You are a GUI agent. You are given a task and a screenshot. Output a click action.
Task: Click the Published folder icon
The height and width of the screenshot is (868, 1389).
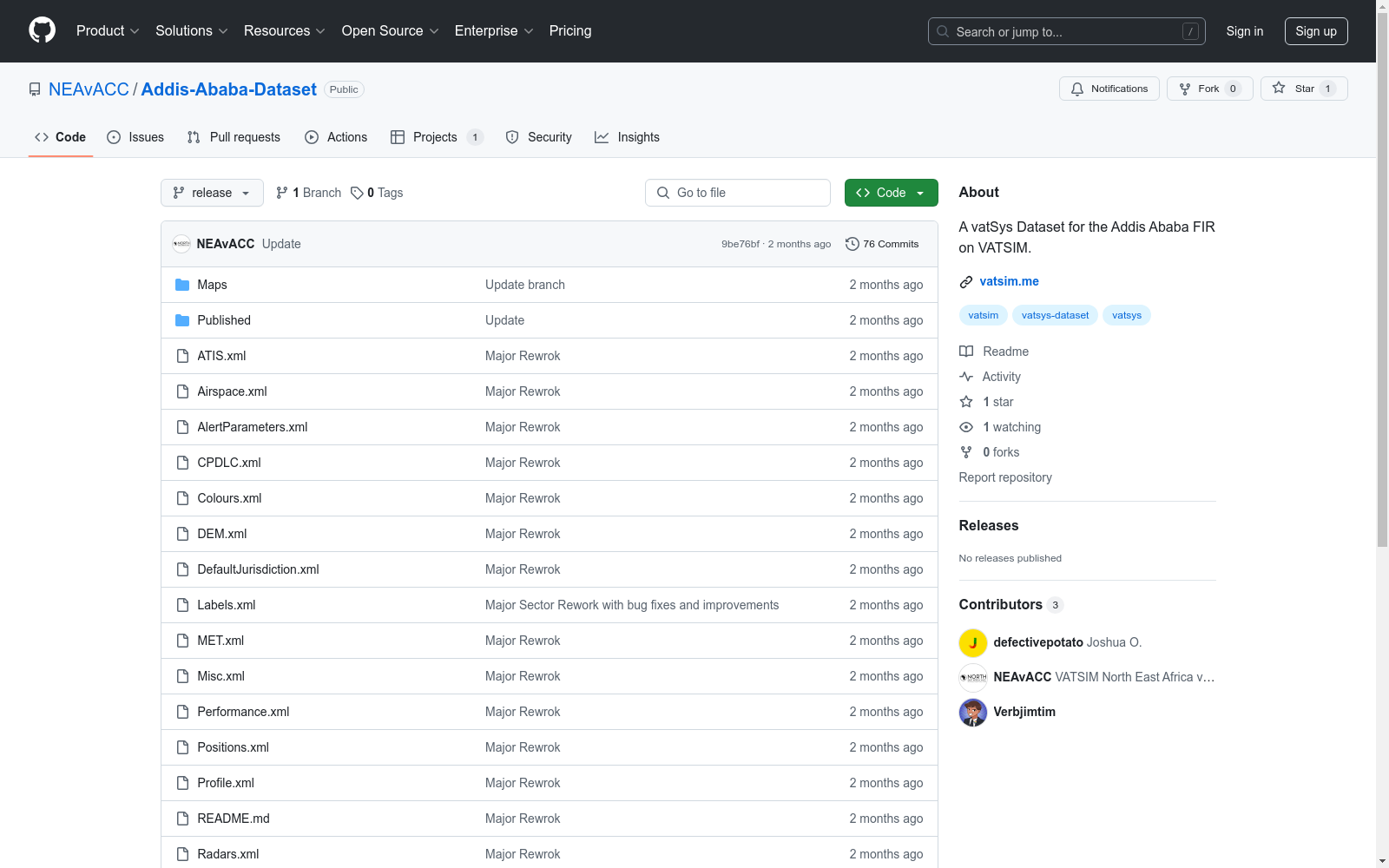point(182,320)
